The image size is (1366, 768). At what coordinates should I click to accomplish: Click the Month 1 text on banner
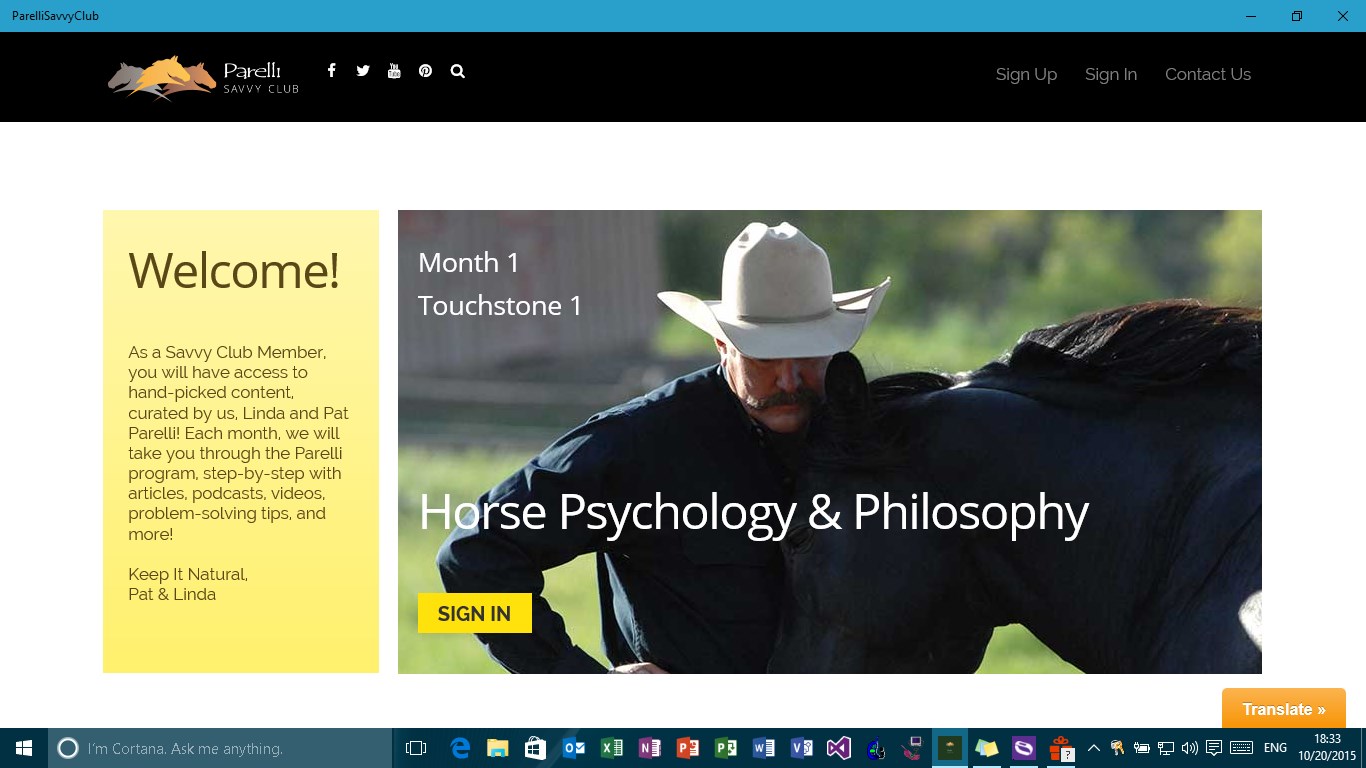coord(469,262)
